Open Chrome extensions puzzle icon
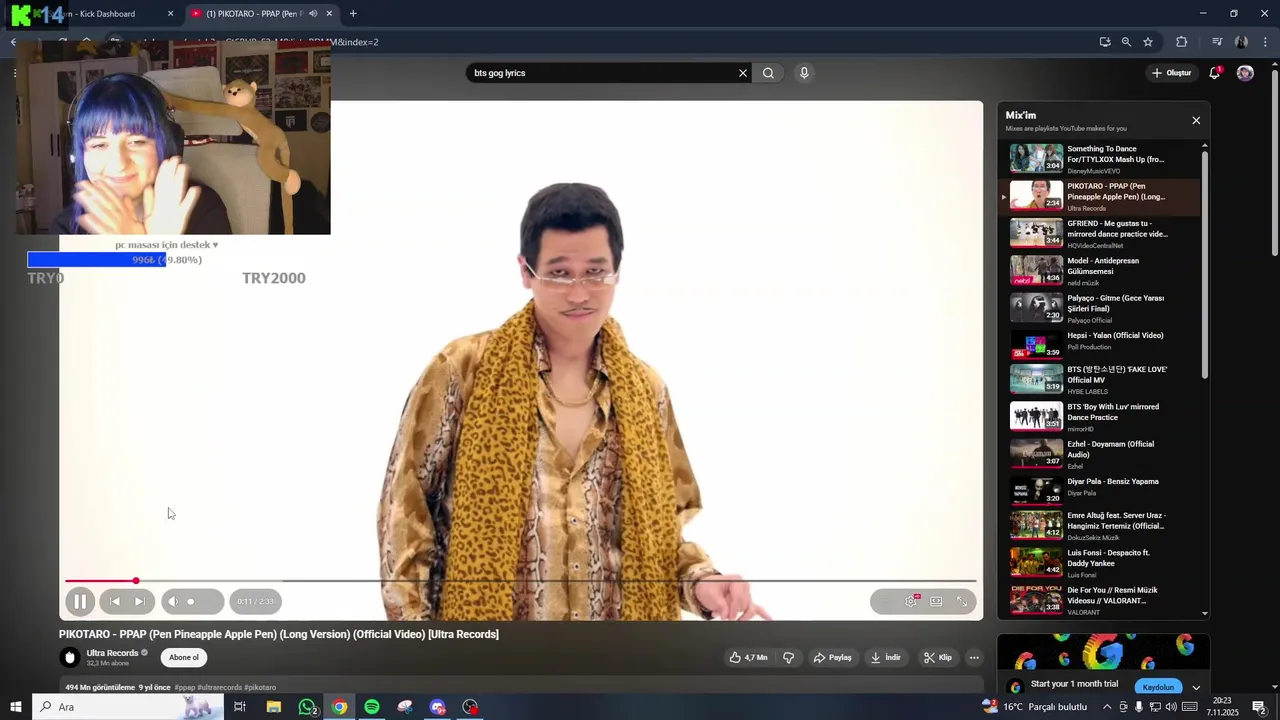Viewport: 1280px width, 720px height. pos(1182,42)
